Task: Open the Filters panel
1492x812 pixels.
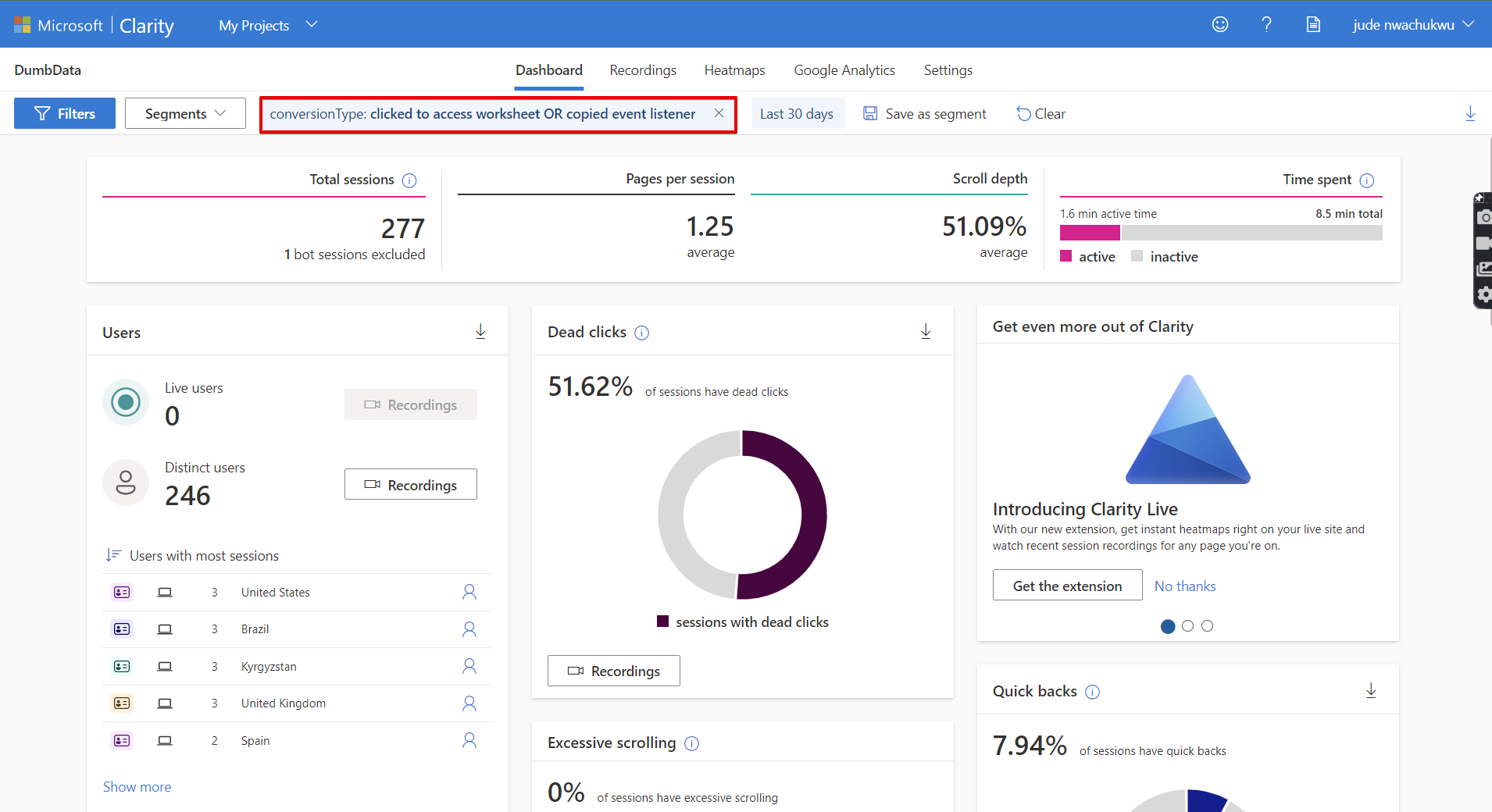Action: coord(64,113)
